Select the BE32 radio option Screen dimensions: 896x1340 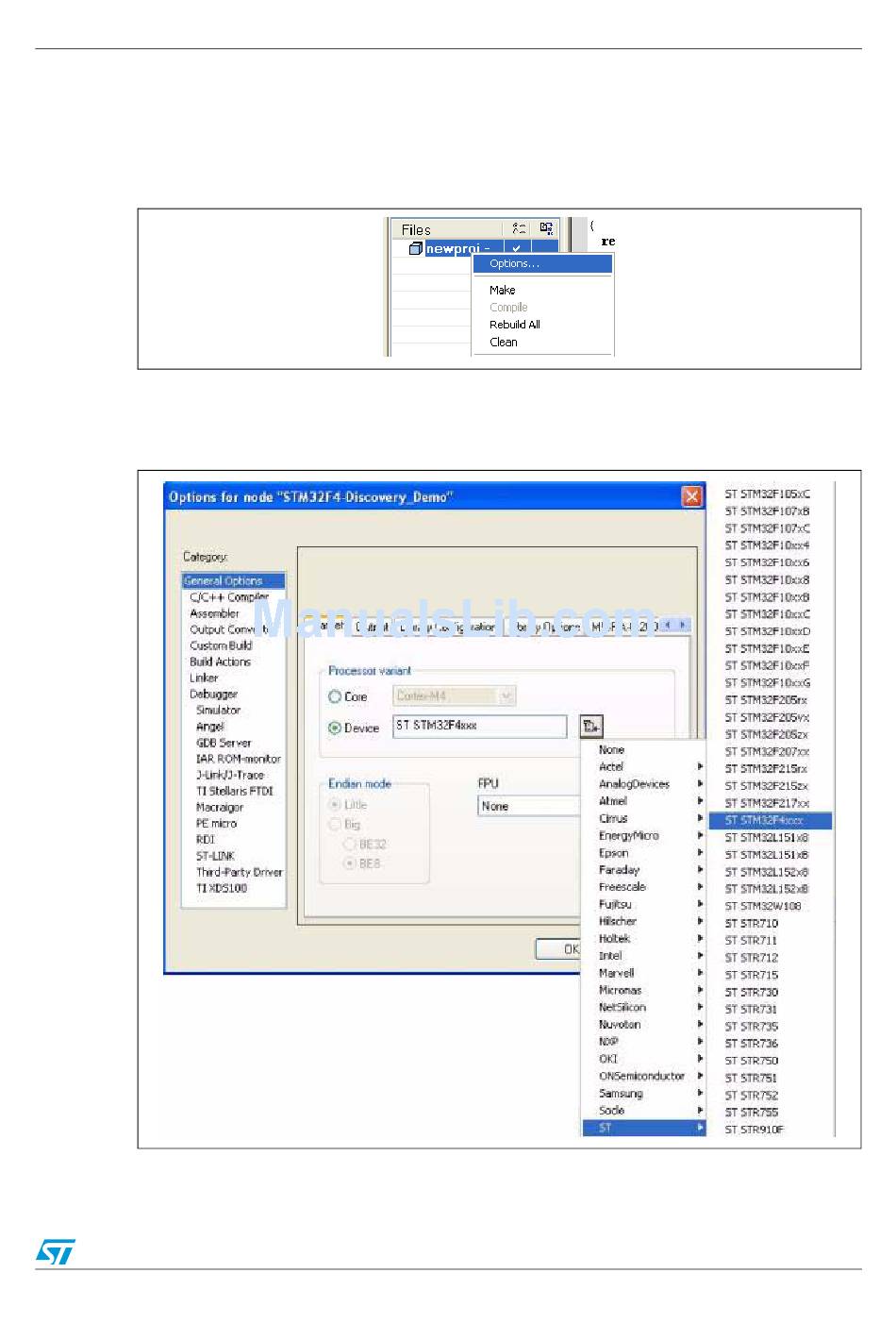coord(350,845)
